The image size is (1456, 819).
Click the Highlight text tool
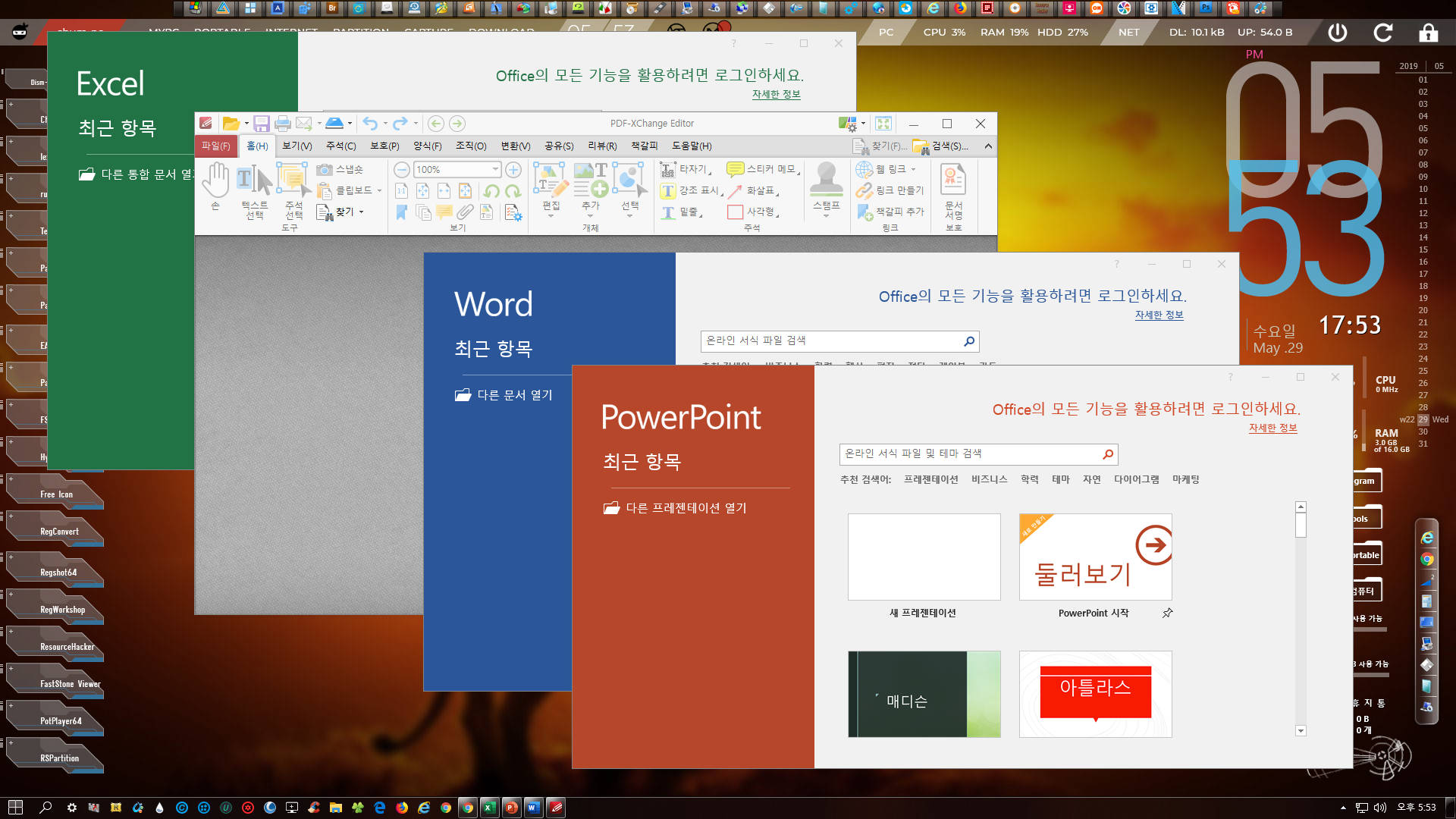tap(691, 191)
